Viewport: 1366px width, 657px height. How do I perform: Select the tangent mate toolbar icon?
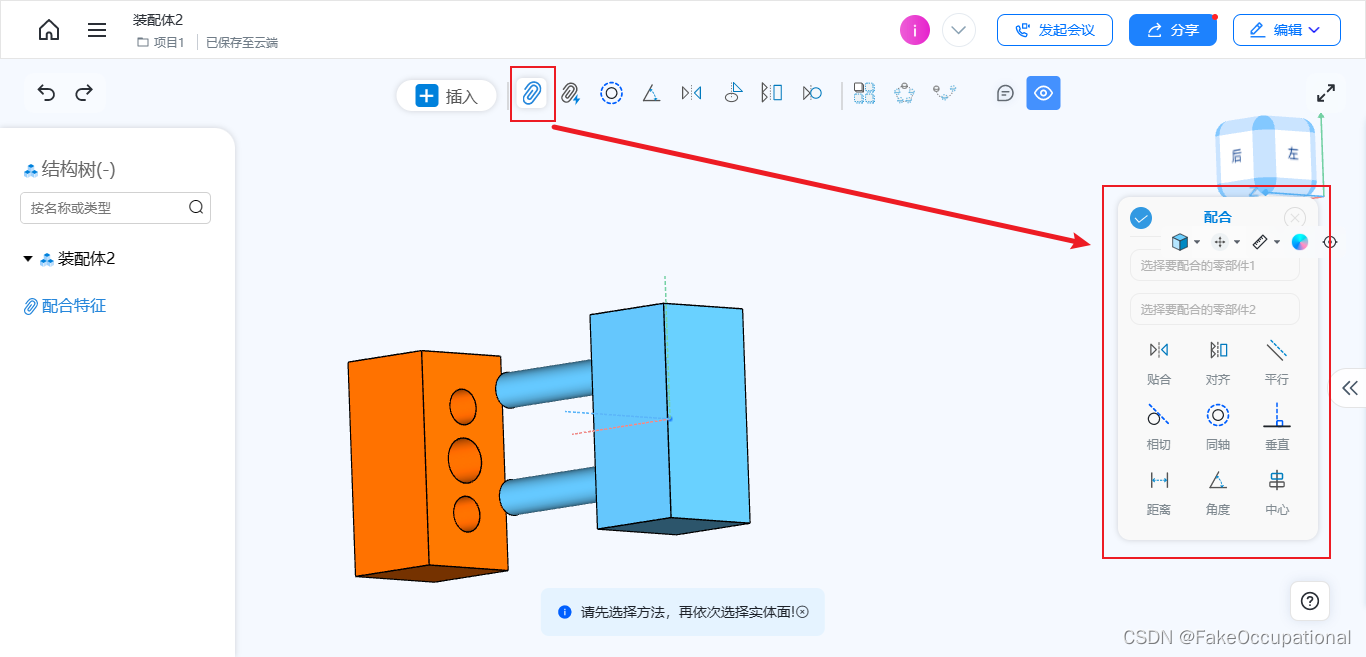733,93
